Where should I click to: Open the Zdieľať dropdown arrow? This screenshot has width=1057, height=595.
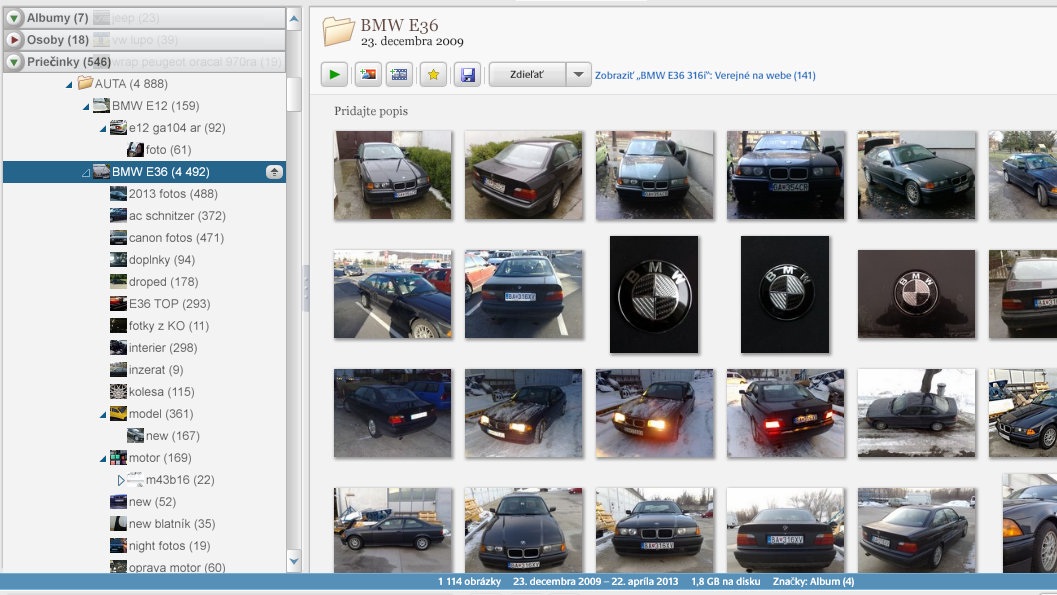click(x=579, y=74)
